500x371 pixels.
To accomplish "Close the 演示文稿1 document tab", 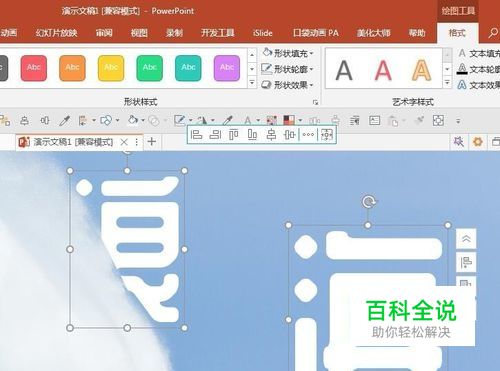I will 124,142.
